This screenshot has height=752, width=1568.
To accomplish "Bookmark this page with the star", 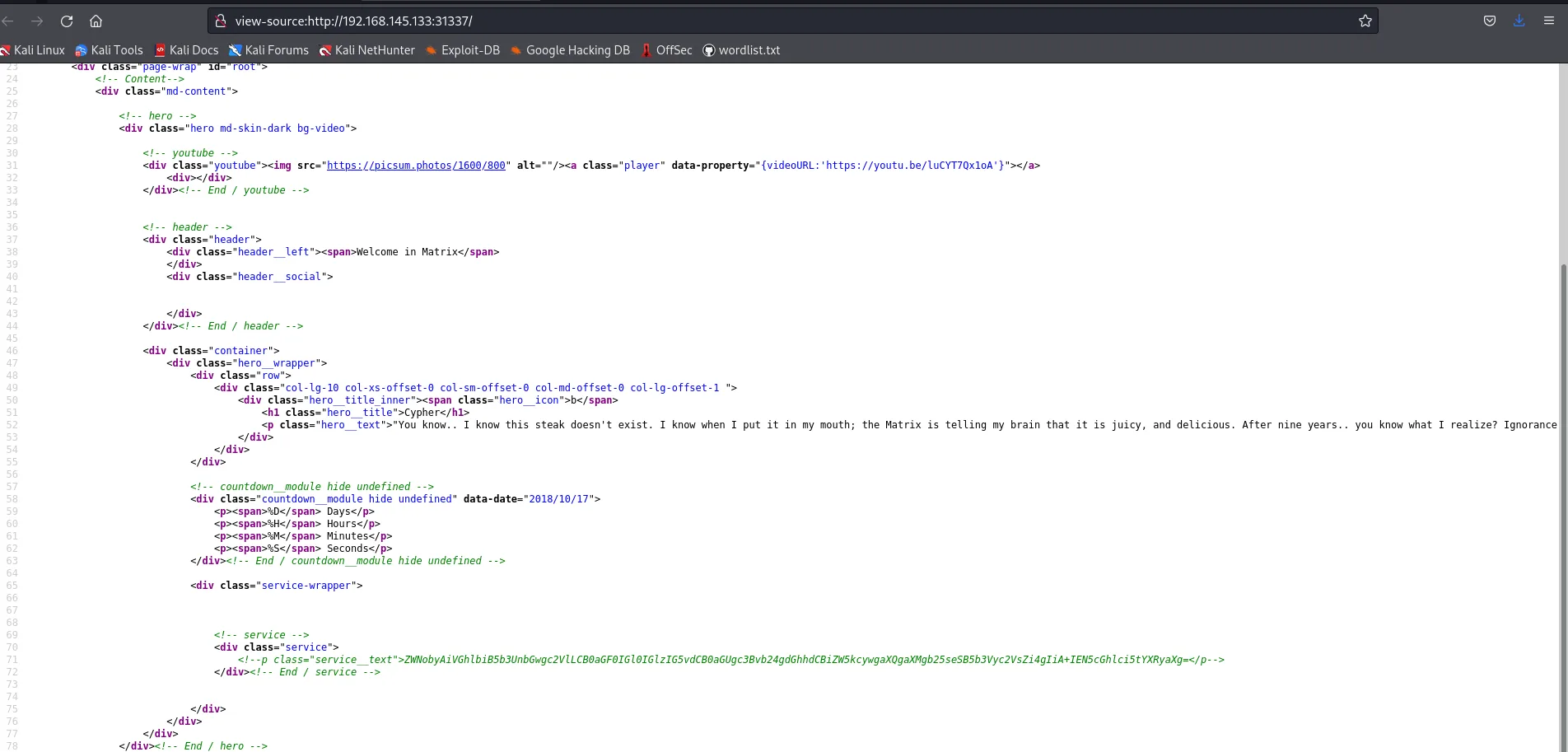I will click(1365, 21).
